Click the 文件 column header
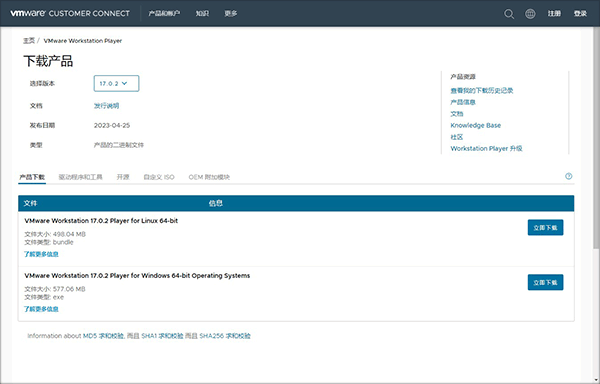The width and height of the screenshot is (600, 384). [x=30, y=203]
